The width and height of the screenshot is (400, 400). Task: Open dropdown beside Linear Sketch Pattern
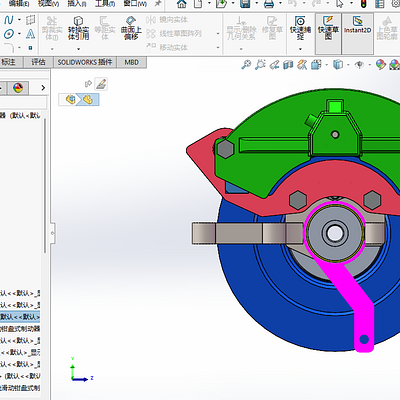(218, 34)
